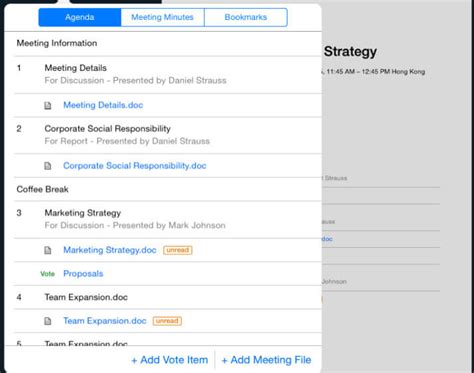Click document icon beside Marketing Strategy.doc
This screenshot has height=373, width=474.
[48, 250]
